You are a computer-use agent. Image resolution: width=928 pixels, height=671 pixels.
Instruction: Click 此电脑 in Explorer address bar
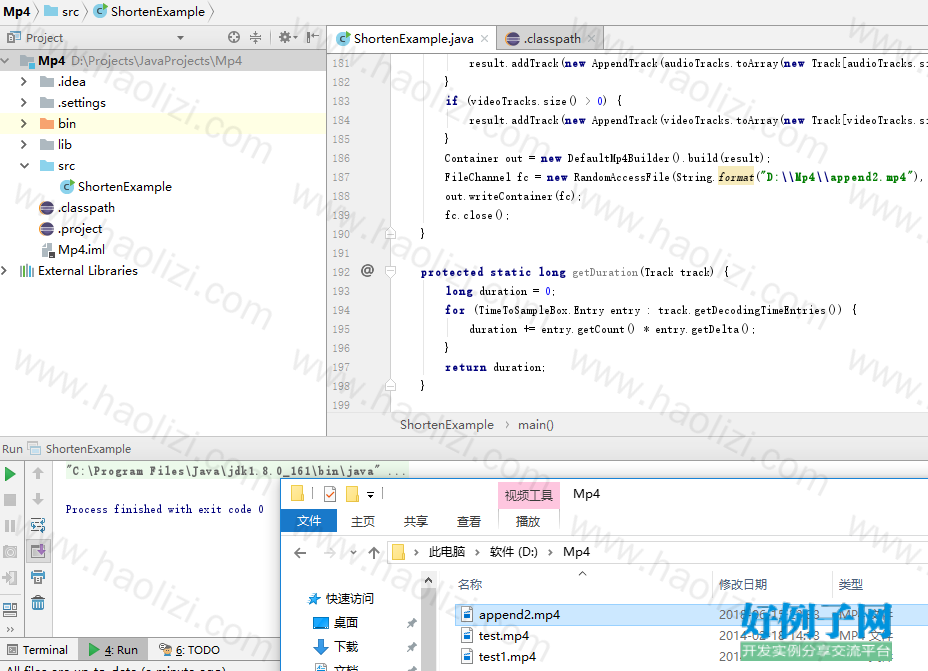tap(446, 552)
